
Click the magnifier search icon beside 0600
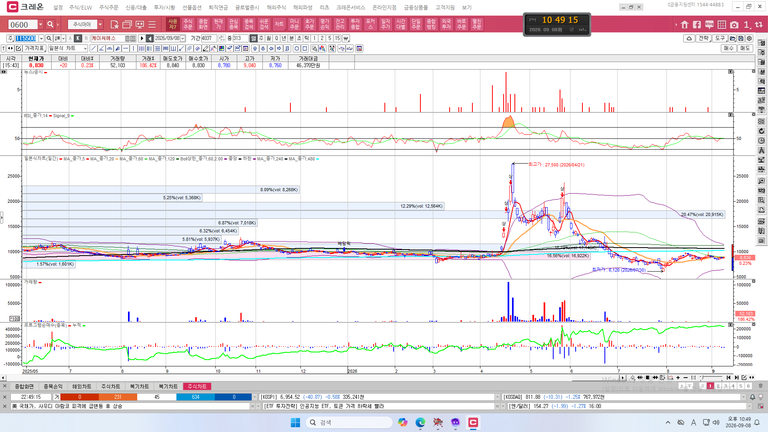(50, 24)
